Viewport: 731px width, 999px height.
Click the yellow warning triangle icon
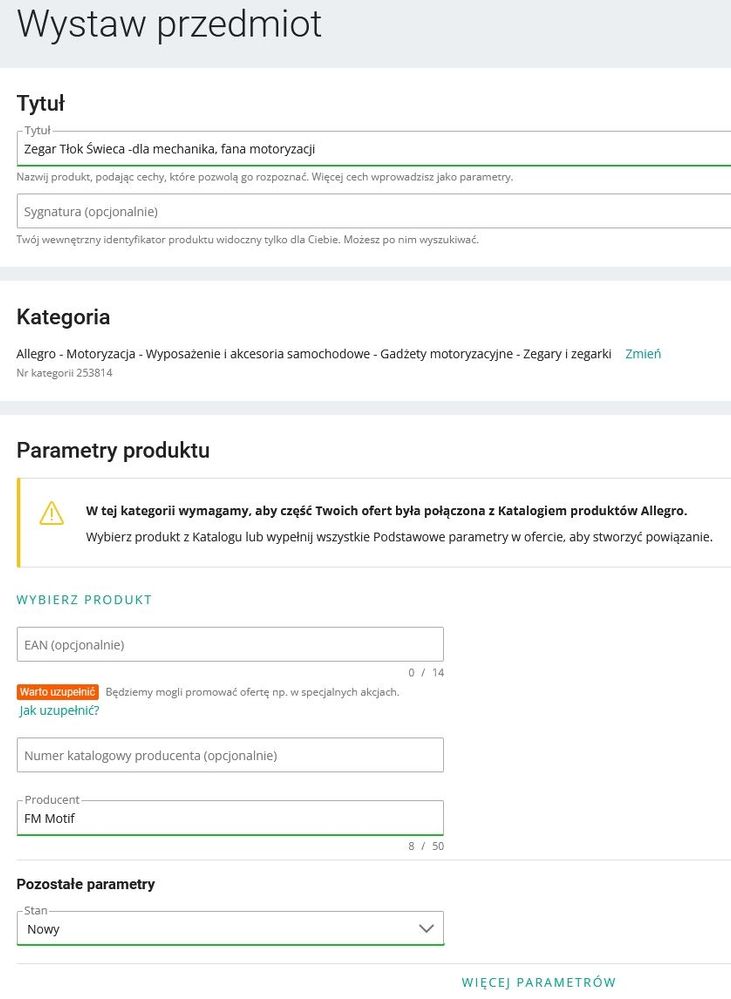51,513
